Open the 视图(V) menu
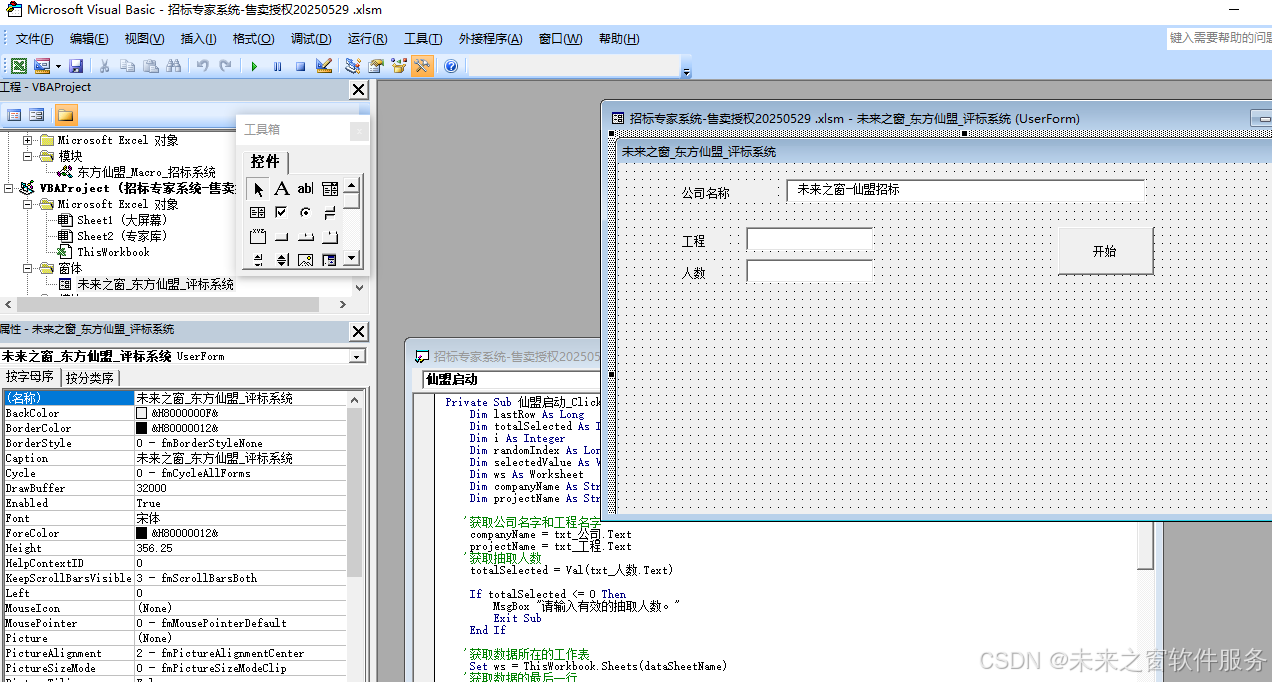This screenshot has height=682, width=1272. tap(144, 38)
